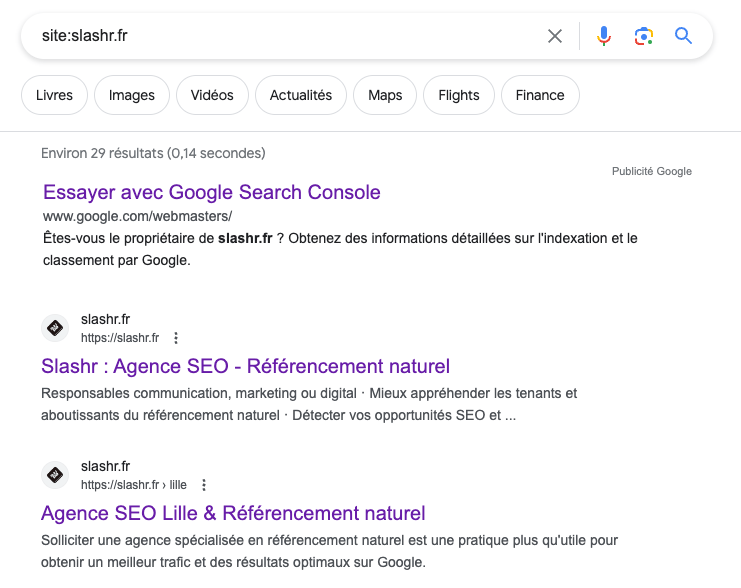The image size is (741, 588).
Task: Open three-dot options for slashr.fr result
Action: point(177,338)
